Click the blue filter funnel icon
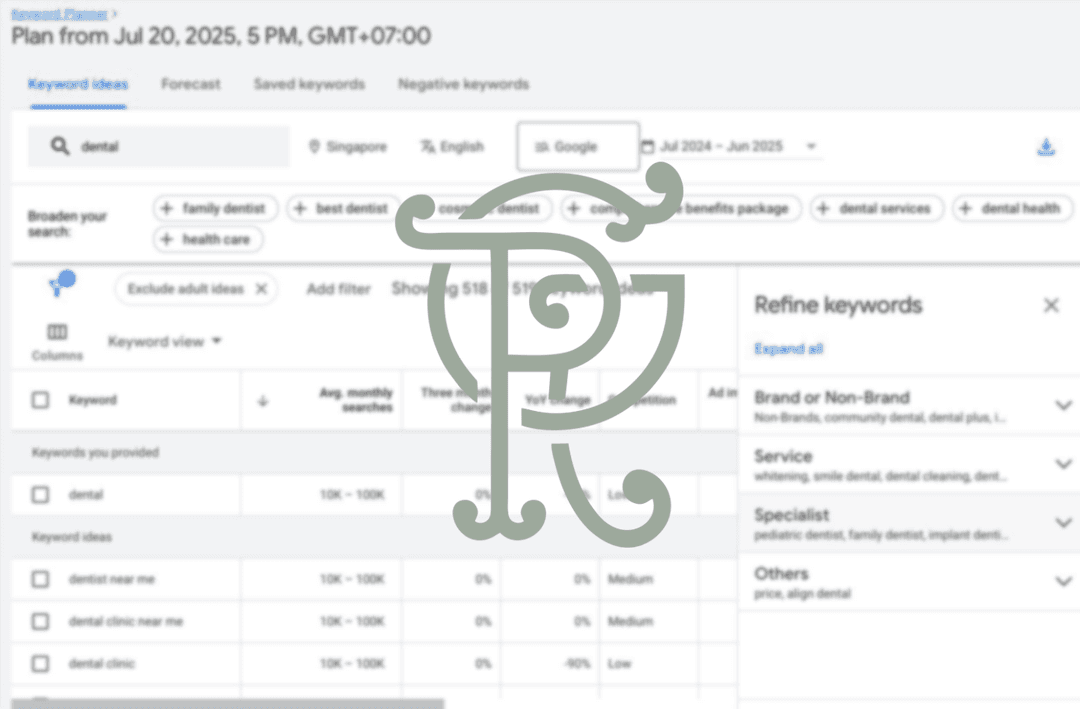This screenshot has height=709, width=1080. click(61, 283)
